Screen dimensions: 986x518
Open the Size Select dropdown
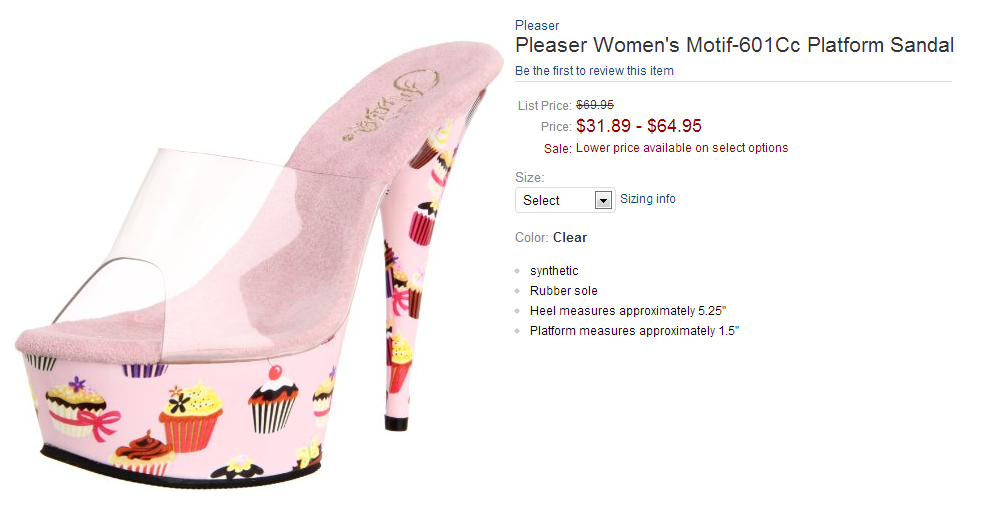(x=556, y=200)
